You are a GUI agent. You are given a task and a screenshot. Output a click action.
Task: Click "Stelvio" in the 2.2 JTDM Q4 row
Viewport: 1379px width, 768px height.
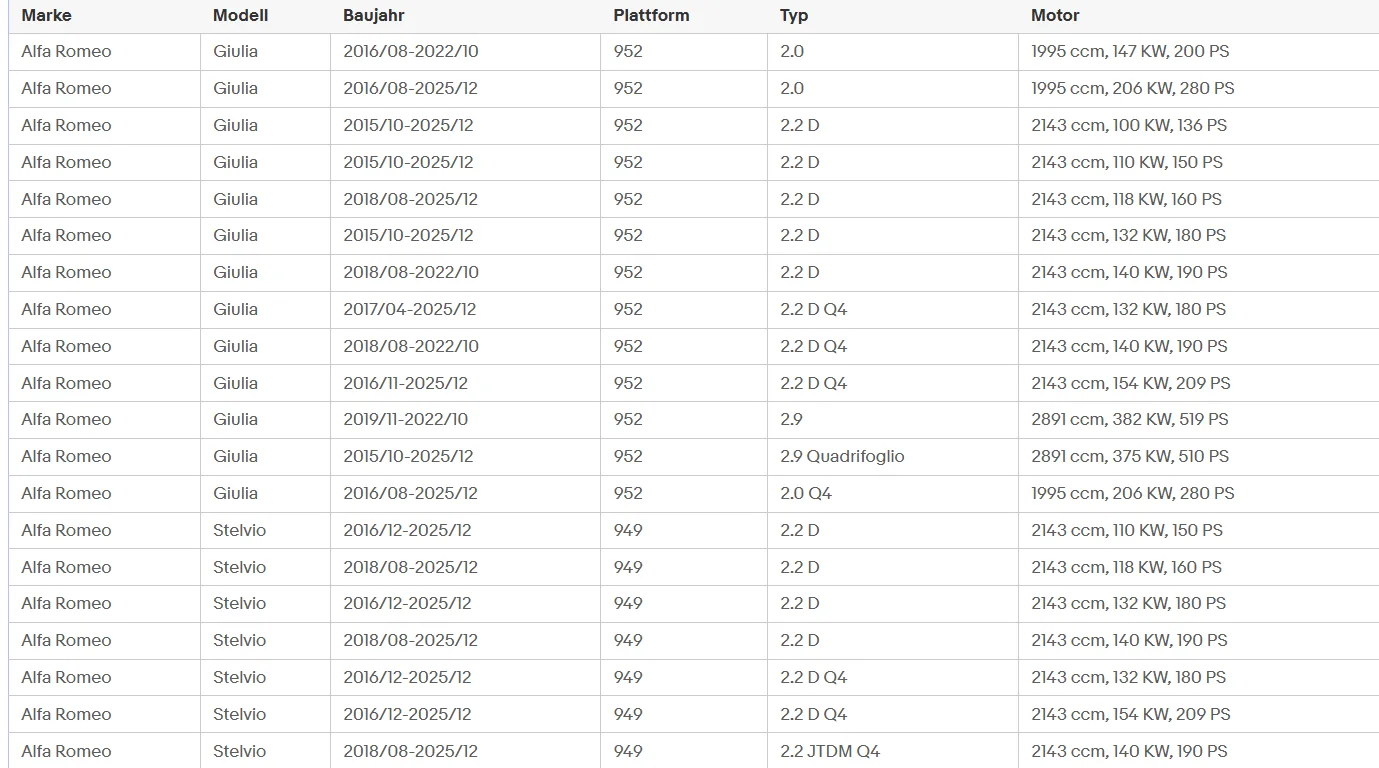(239, 751)
